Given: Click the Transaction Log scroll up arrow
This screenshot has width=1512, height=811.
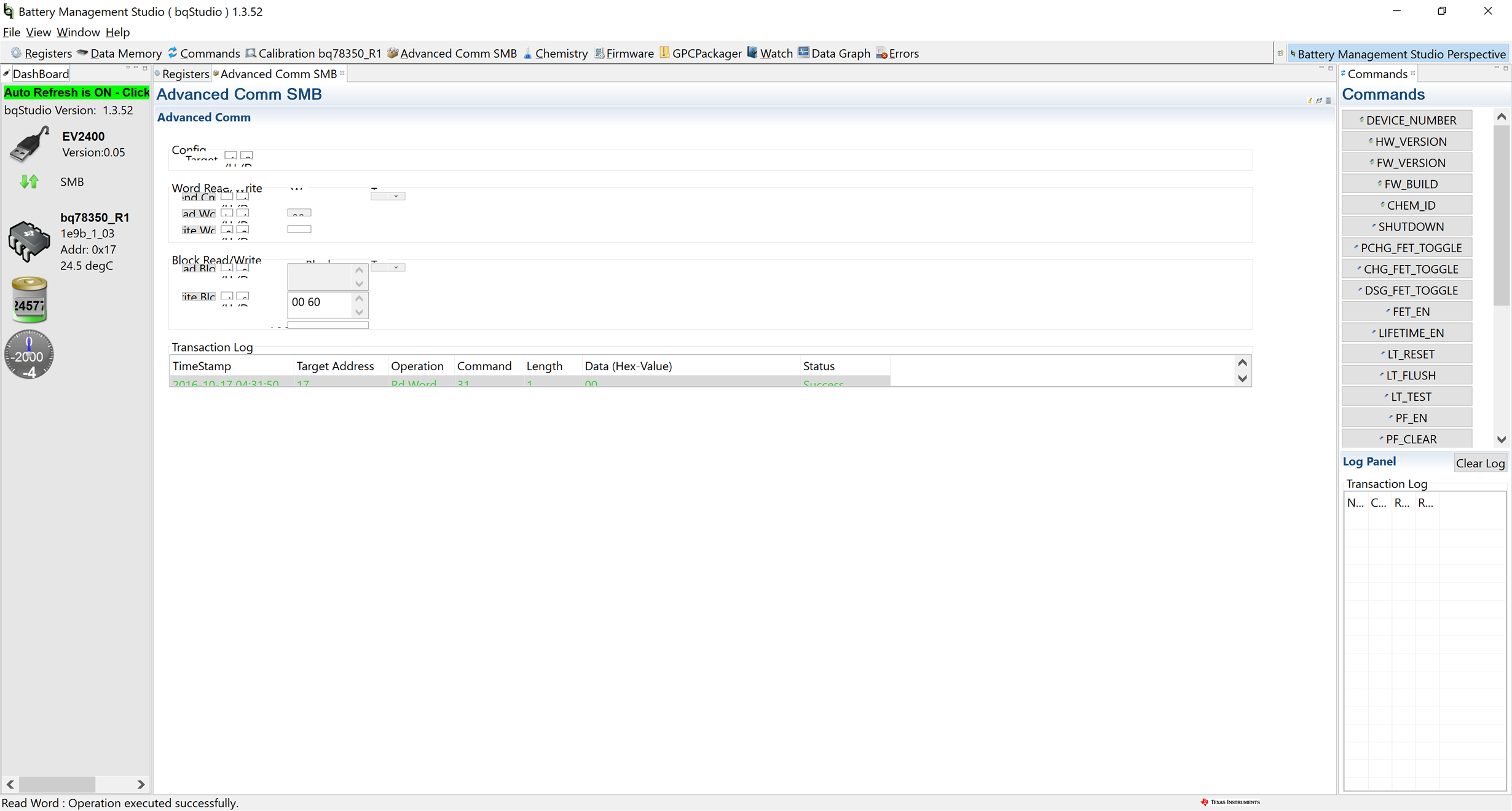Looking at the screenshot, I should pos(1242,363).
